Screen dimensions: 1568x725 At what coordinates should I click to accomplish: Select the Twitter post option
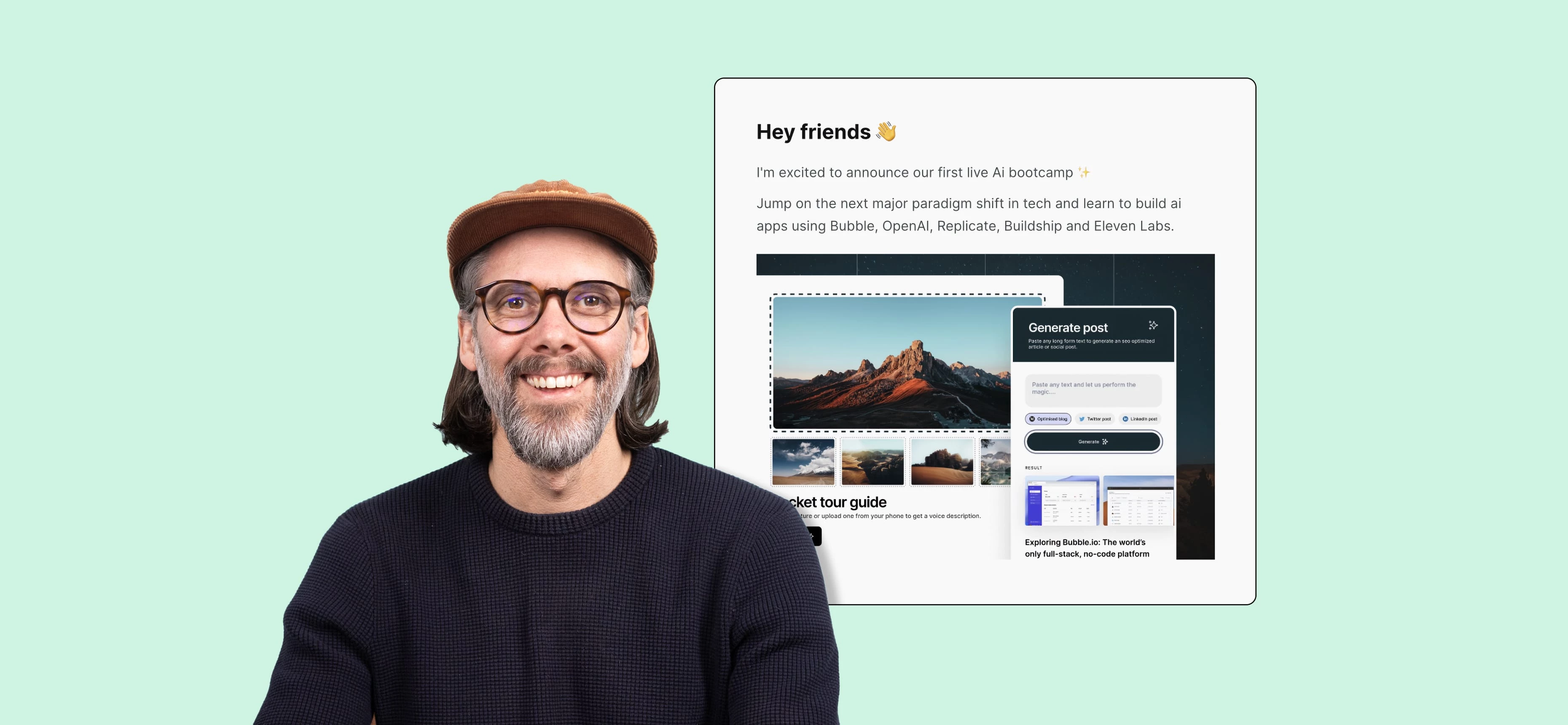(x=1095, y=419)
